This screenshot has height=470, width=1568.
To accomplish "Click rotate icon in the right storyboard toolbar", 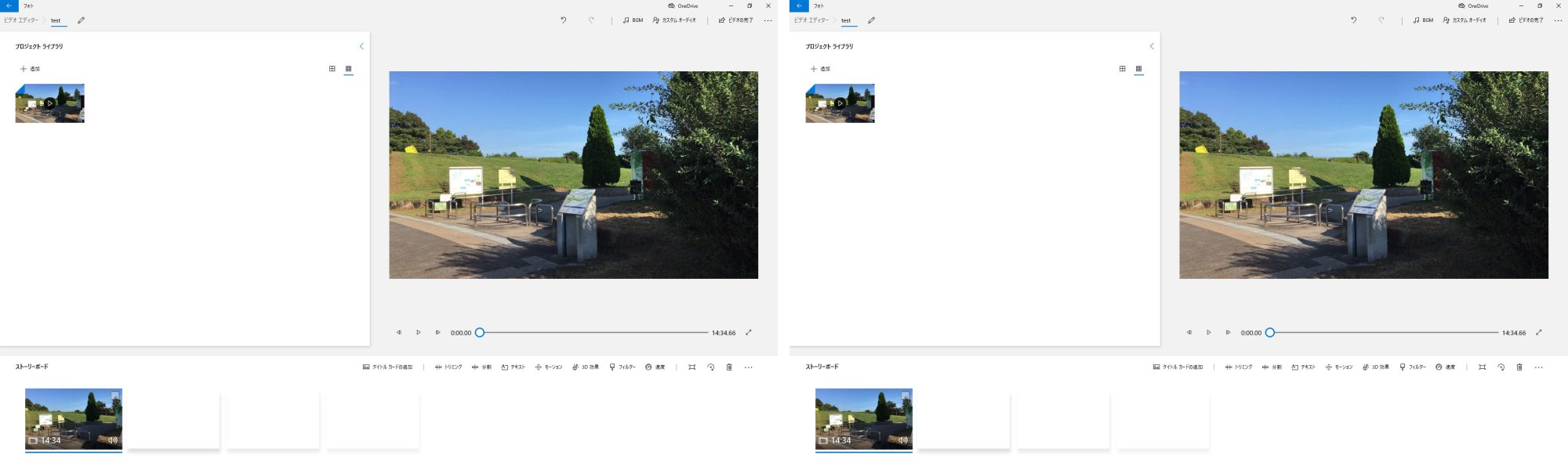I will pos(1501,367).
